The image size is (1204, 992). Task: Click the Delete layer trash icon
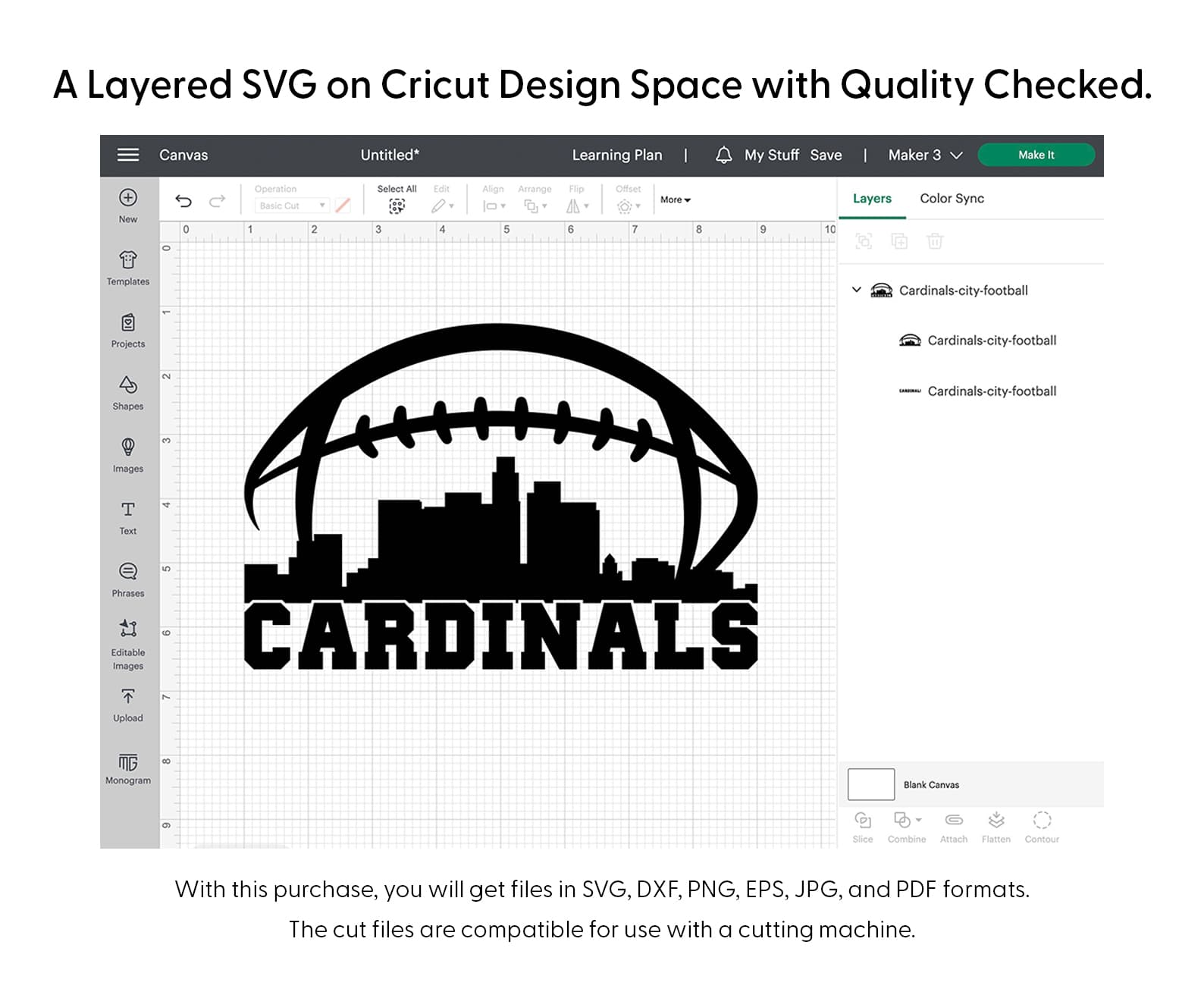pyautogui.click(x=935, y=241)
